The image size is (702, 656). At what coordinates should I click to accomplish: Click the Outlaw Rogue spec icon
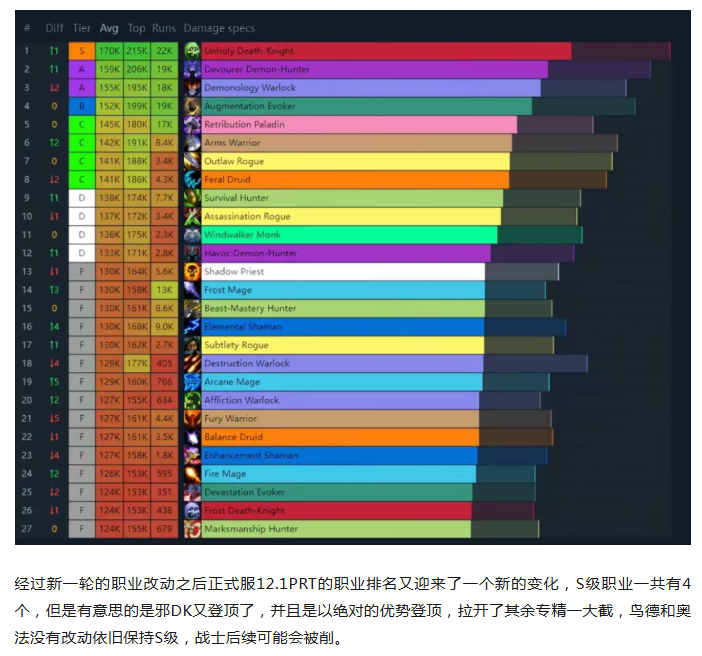tap(193, 161)
